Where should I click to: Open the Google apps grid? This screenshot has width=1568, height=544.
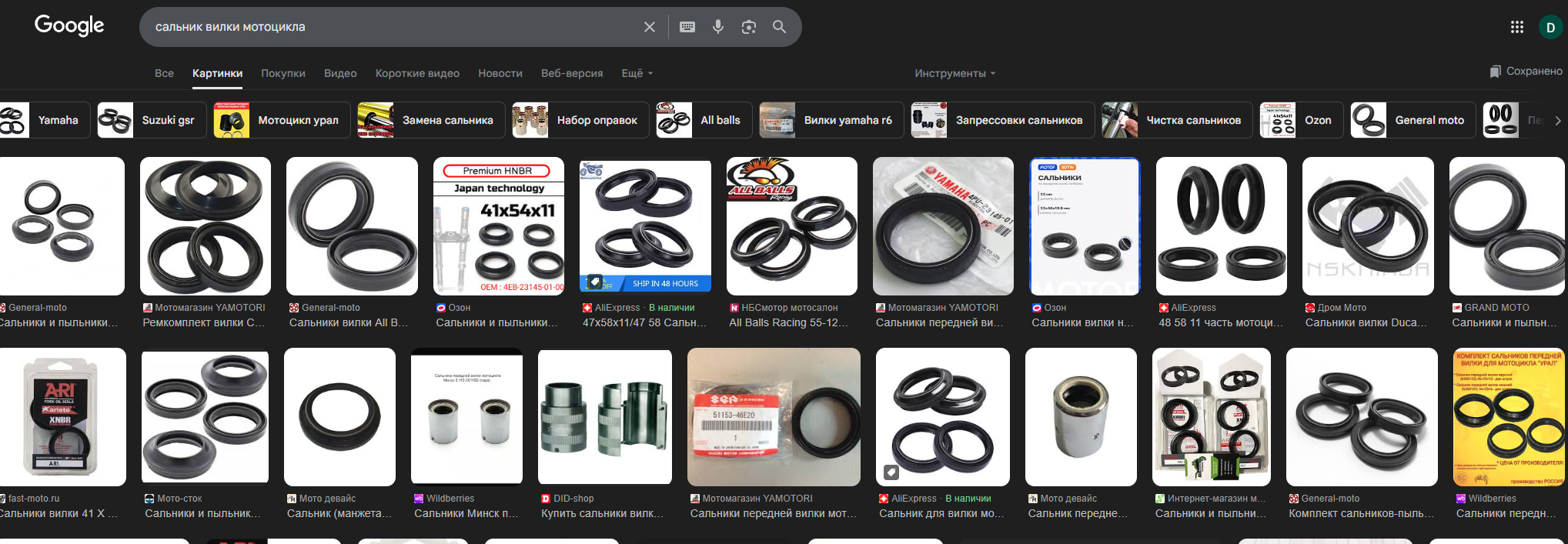[1517, 27]
